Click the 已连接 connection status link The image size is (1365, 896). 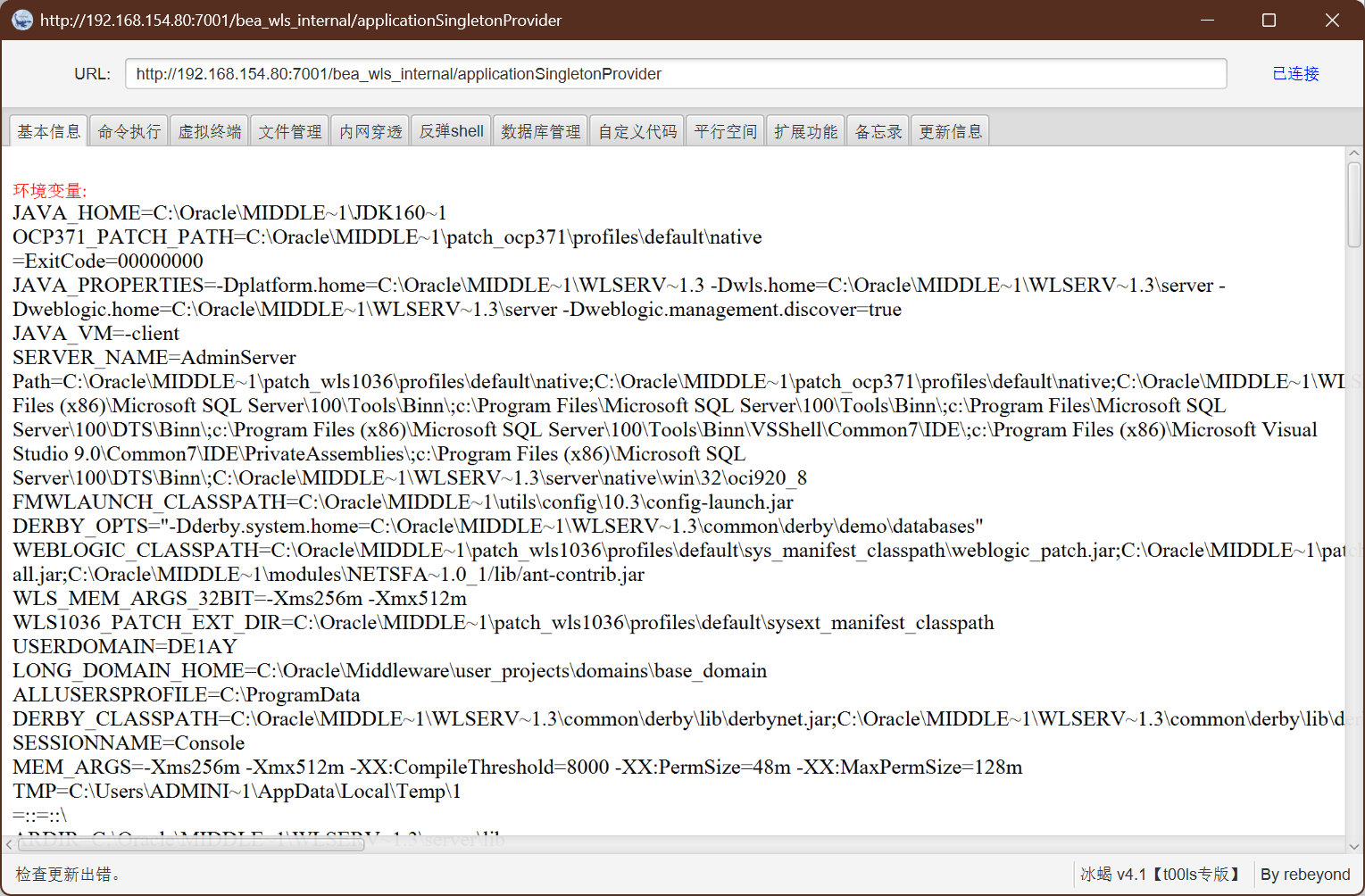1295,74
